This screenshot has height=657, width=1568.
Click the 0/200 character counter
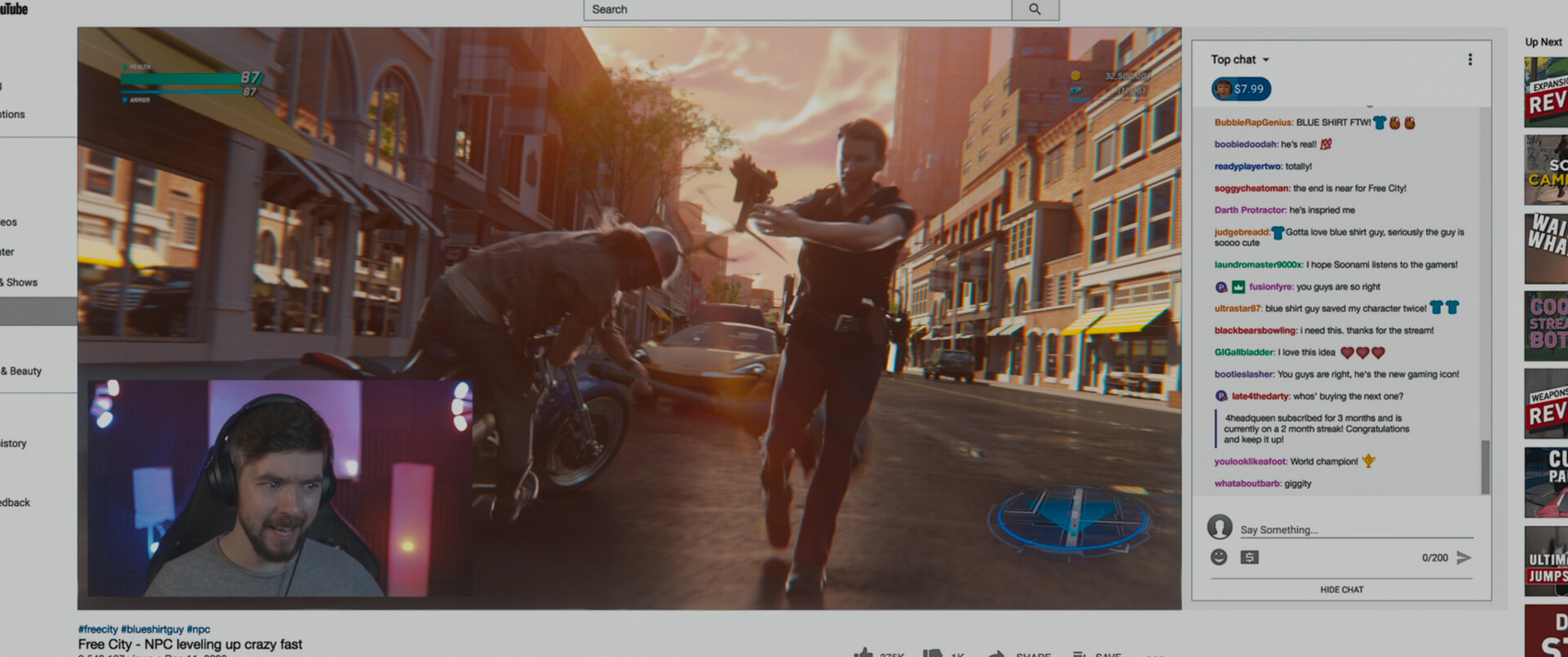(x=1435, y=558)
